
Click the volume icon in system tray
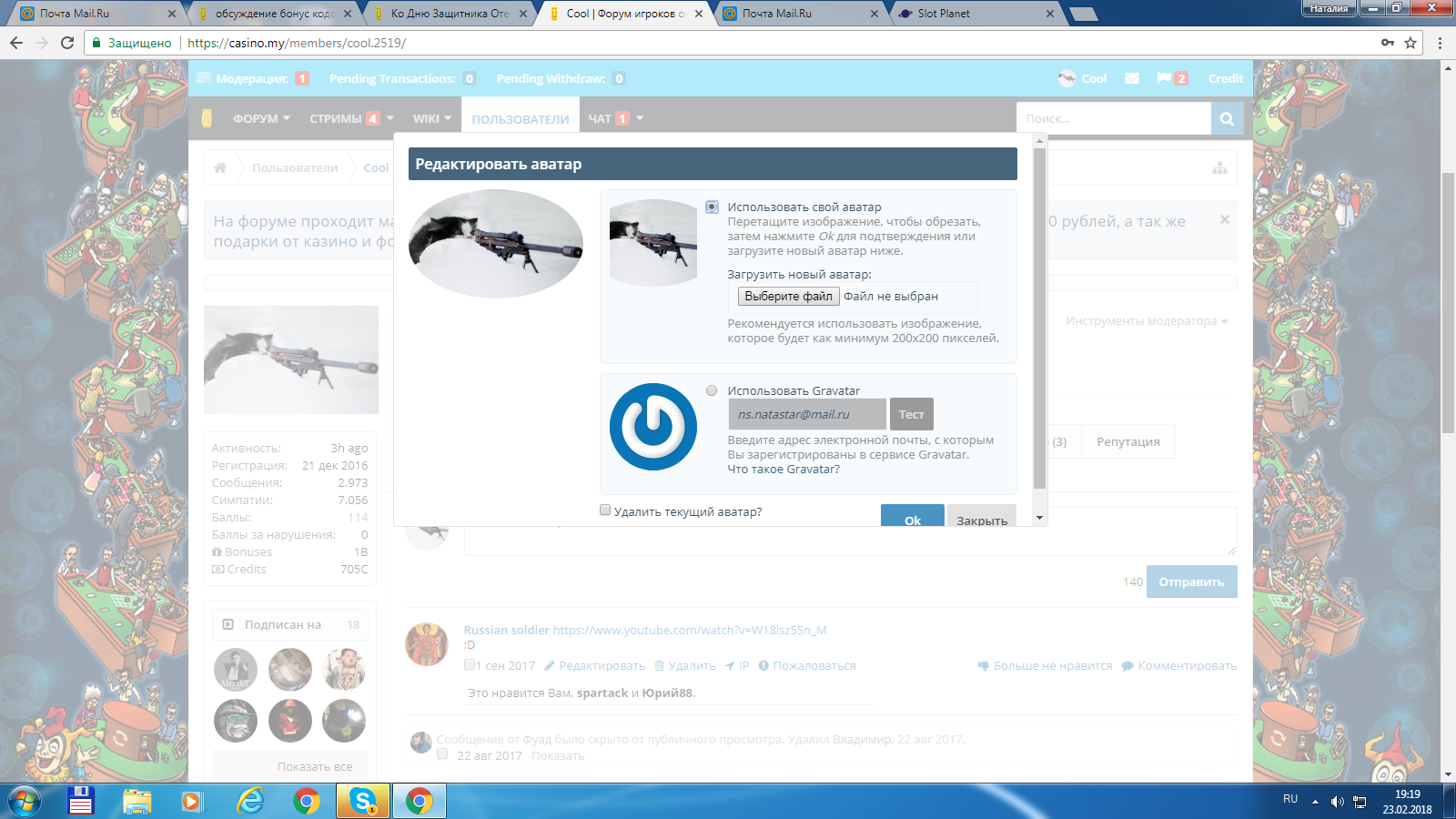(1337, 802)
